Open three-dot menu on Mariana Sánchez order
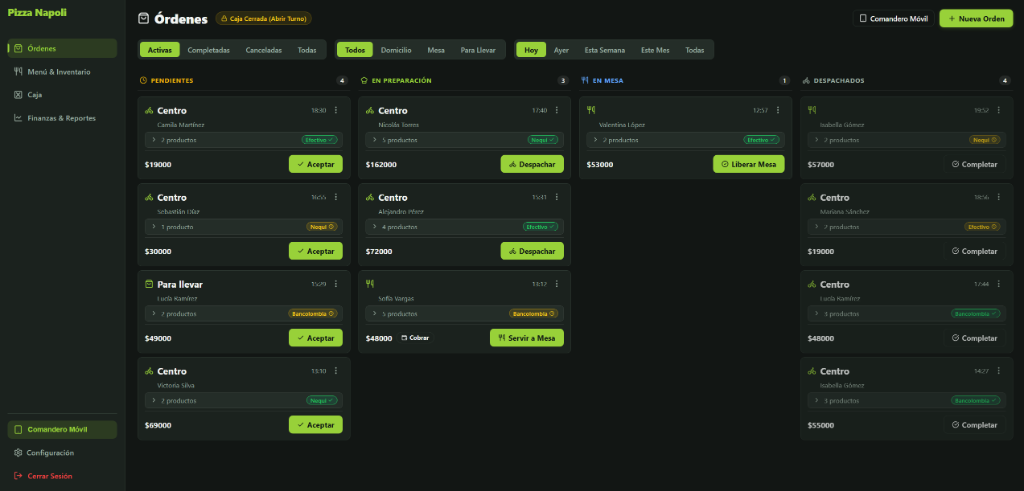 [999, 197]
